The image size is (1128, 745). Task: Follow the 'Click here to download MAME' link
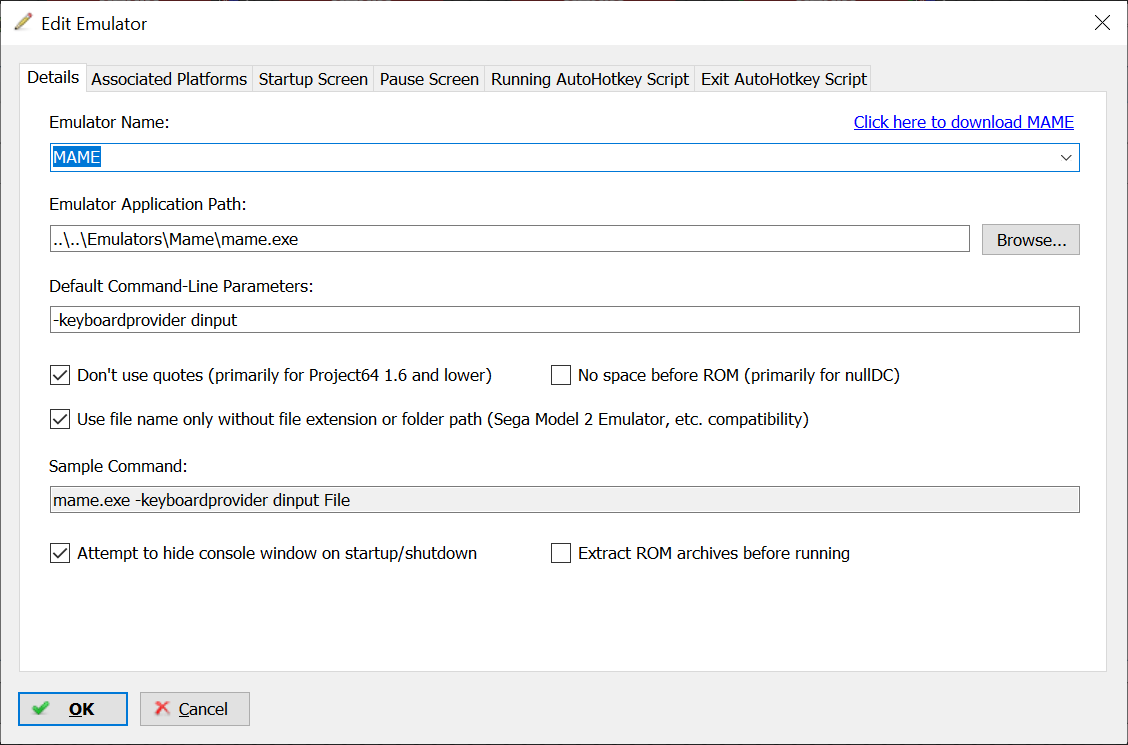click(963, 122)
